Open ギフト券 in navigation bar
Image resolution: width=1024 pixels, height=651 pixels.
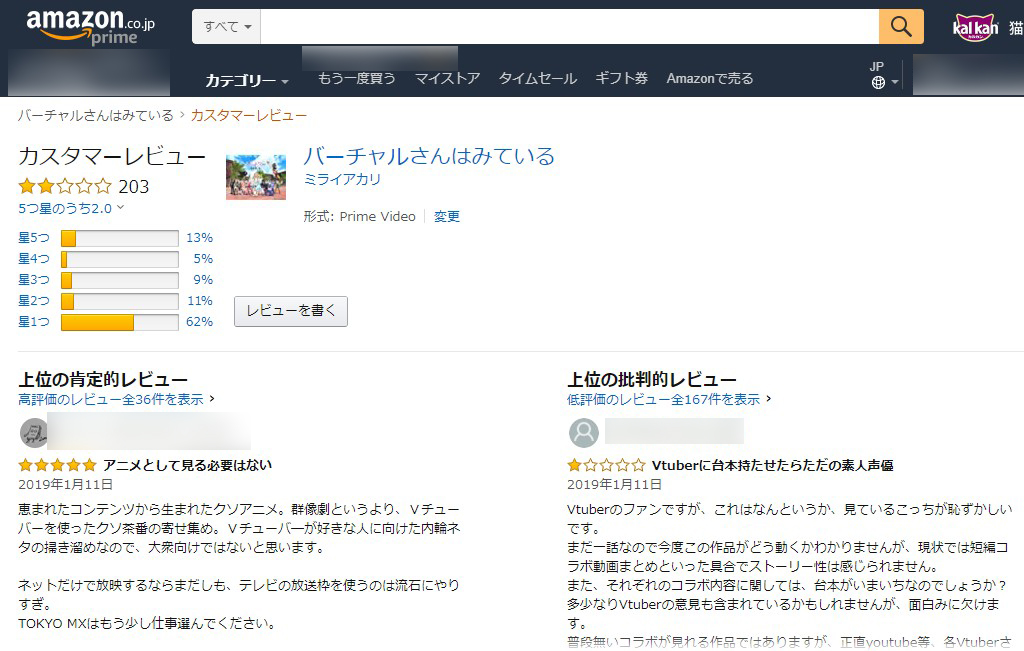pyautogui.click(x=621, y=78)
